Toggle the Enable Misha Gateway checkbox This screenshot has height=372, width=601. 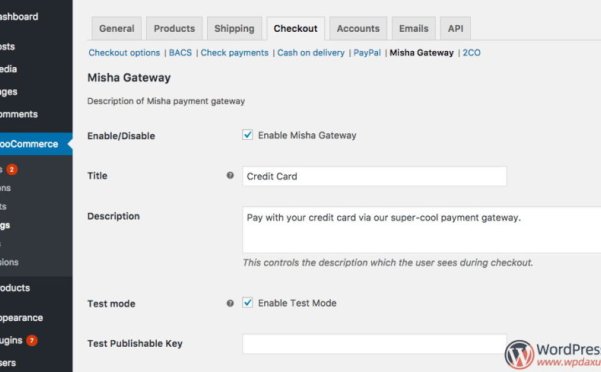248,135
